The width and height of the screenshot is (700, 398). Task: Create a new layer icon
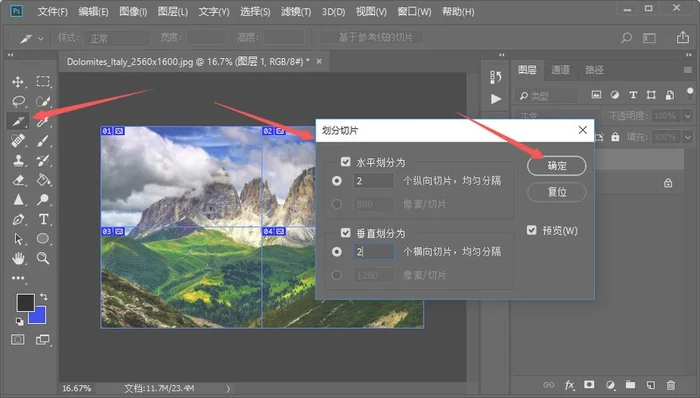650,385
